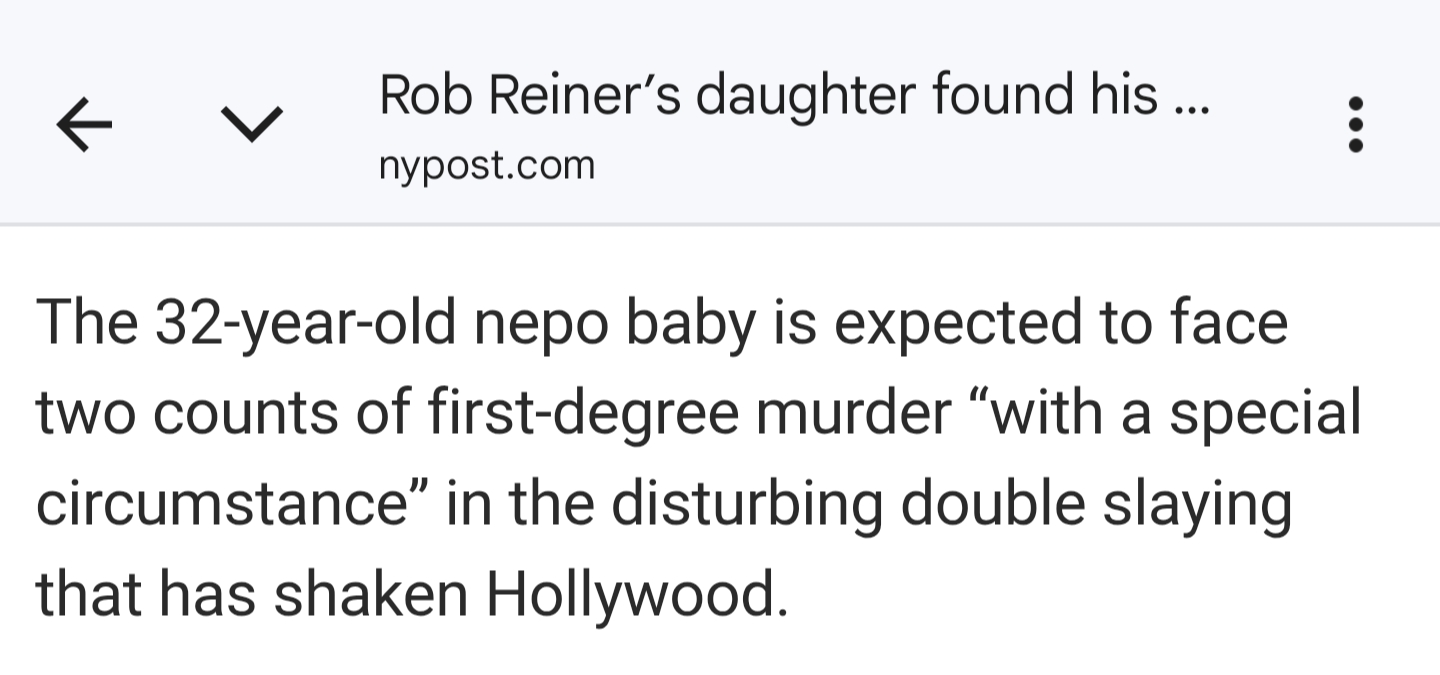Click the word "Hollywood" in the article
This screenshot has height=675, width=1440.
coord(630,594)
